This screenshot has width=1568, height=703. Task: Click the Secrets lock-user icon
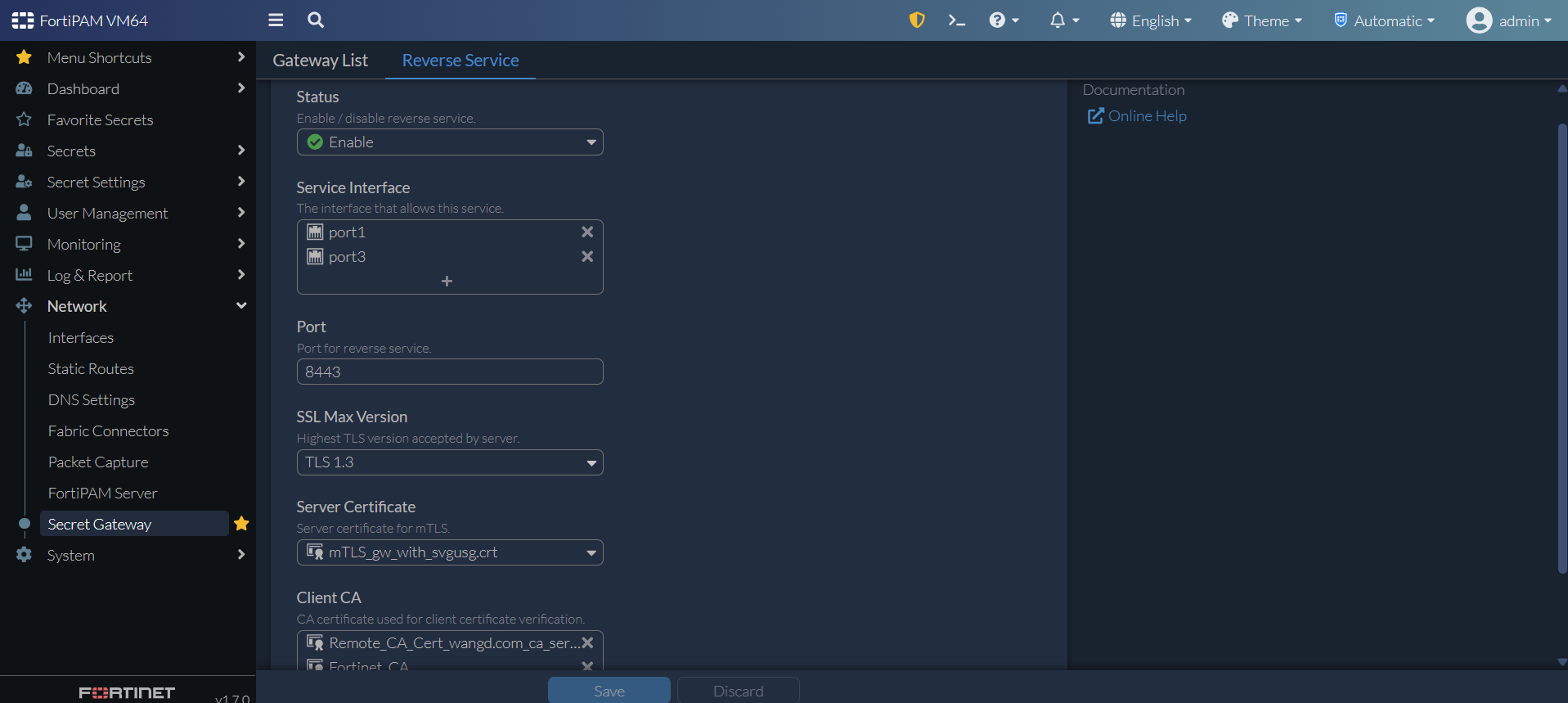24,151
